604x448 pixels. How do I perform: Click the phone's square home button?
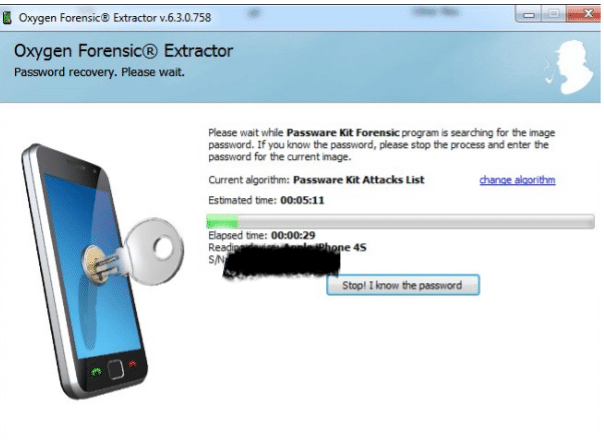coord(115,369)
